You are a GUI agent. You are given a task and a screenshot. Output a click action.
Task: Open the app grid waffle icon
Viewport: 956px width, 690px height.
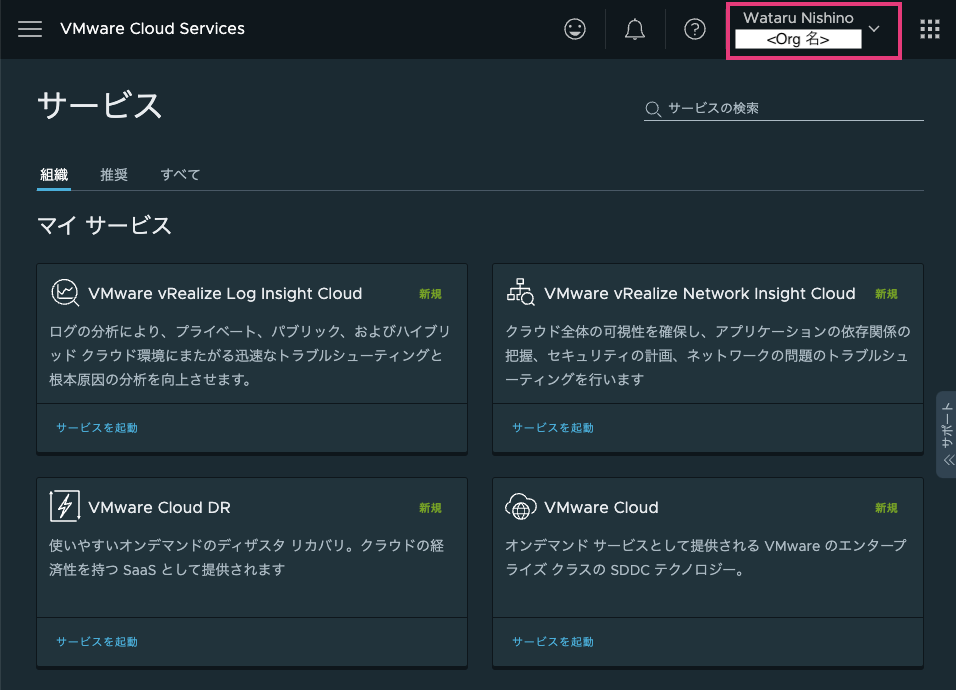click(x=930, y=28)
